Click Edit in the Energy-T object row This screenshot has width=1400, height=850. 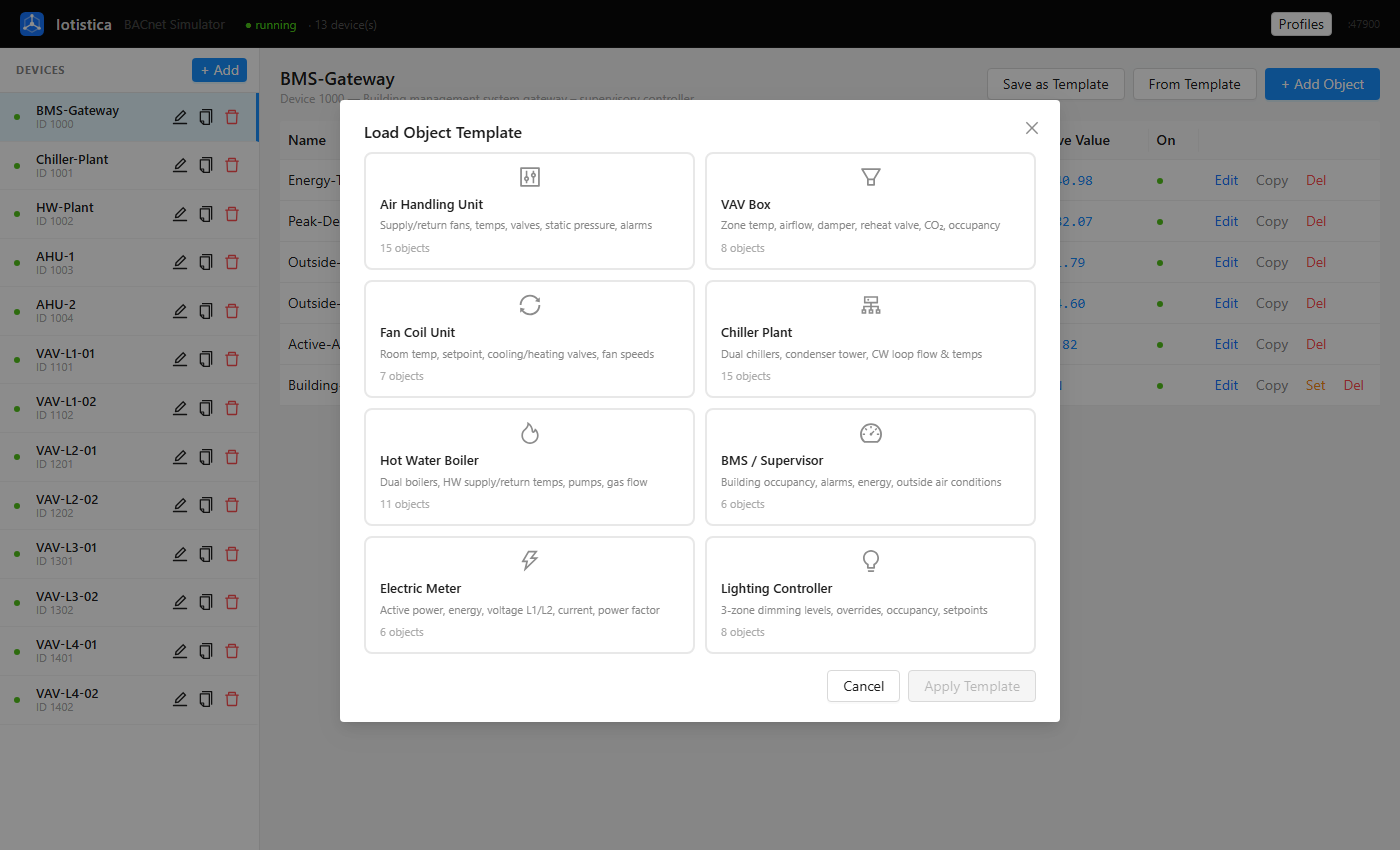(x=1226, y=180)
